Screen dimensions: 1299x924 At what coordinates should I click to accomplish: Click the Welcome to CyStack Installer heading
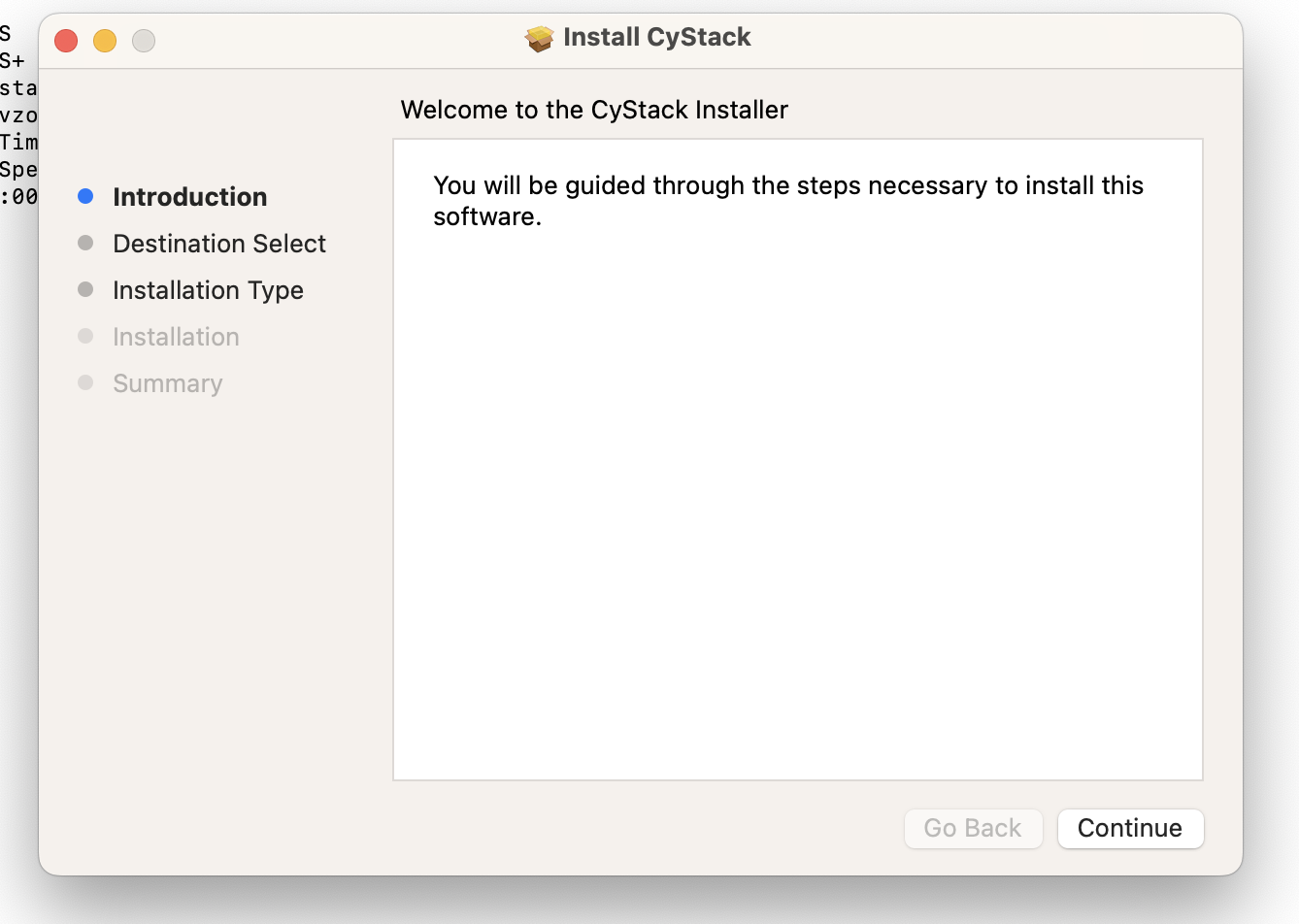click(x=594, y=110)
